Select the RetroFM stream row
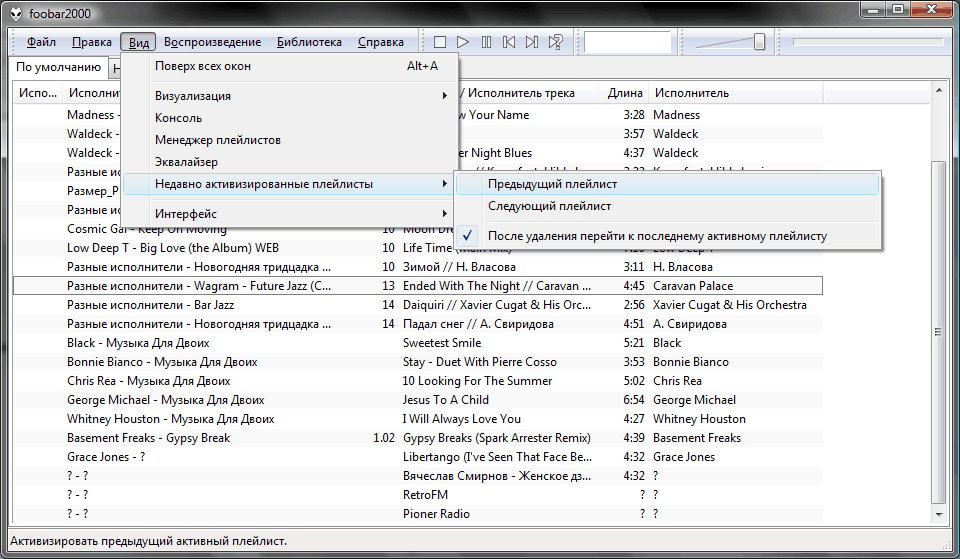This screenshot has height=559, width=960. tap(418, 495)
